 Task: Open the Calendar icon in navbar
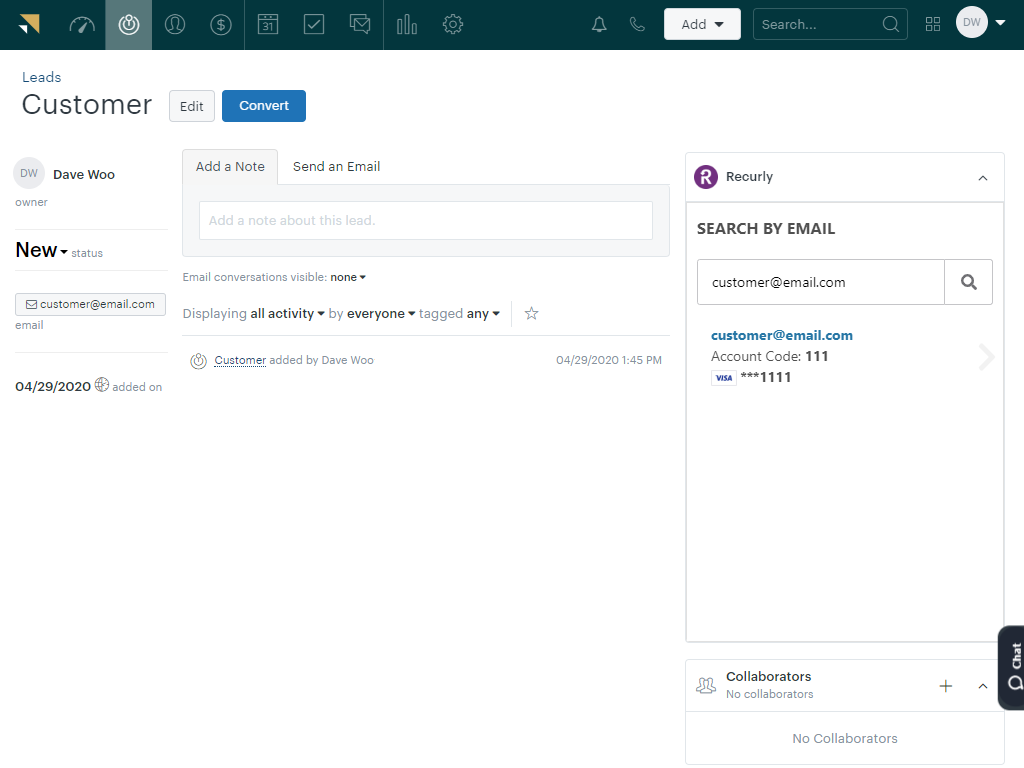click(x=268, y=25)
